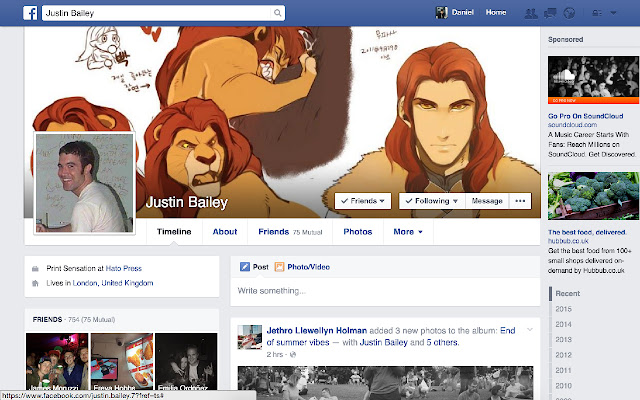Open the three dots options button

[x=520, y=201]
